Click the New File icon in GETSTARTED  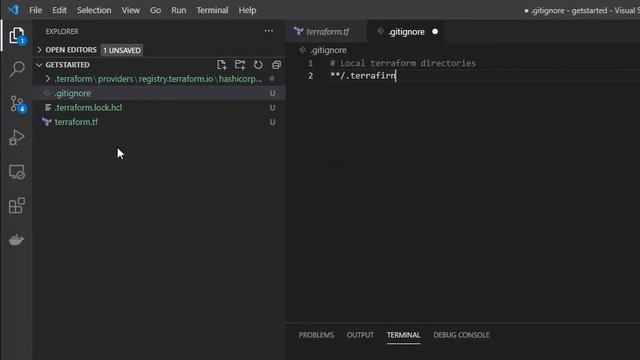221,65
